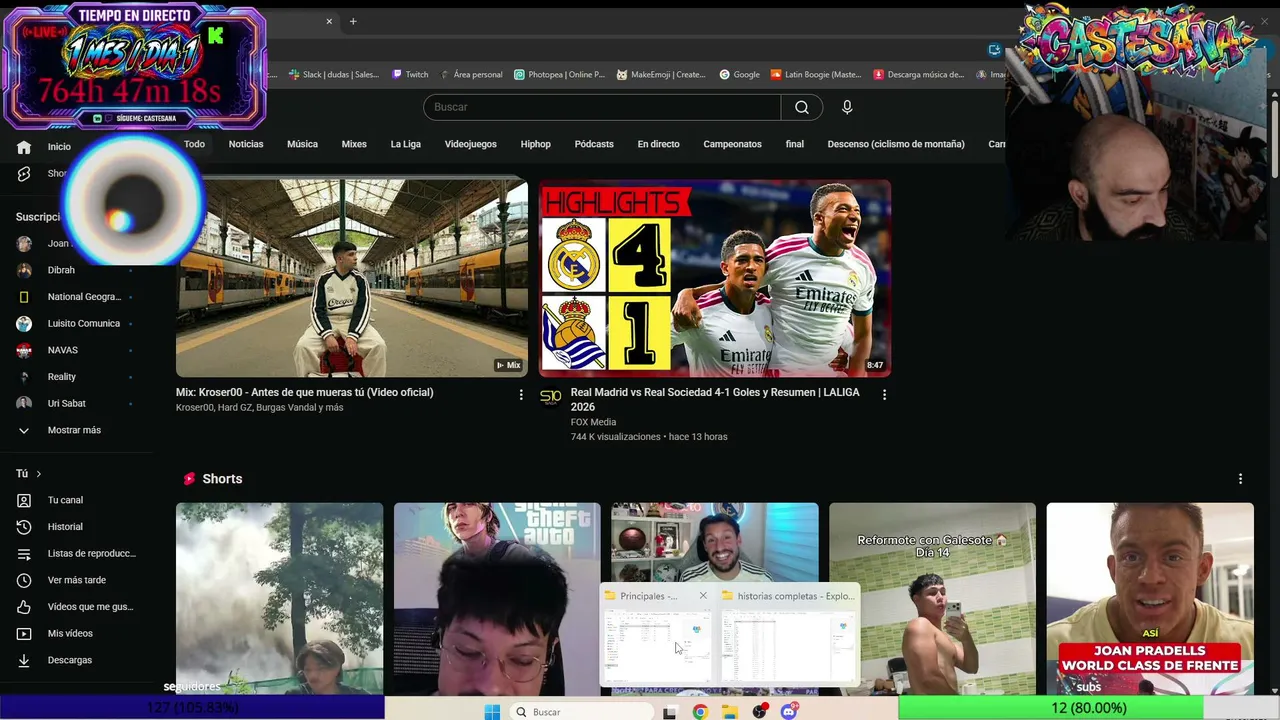Close the current browser tab
The width and height of the screenshot is (1280, 720).
(329, 21)
